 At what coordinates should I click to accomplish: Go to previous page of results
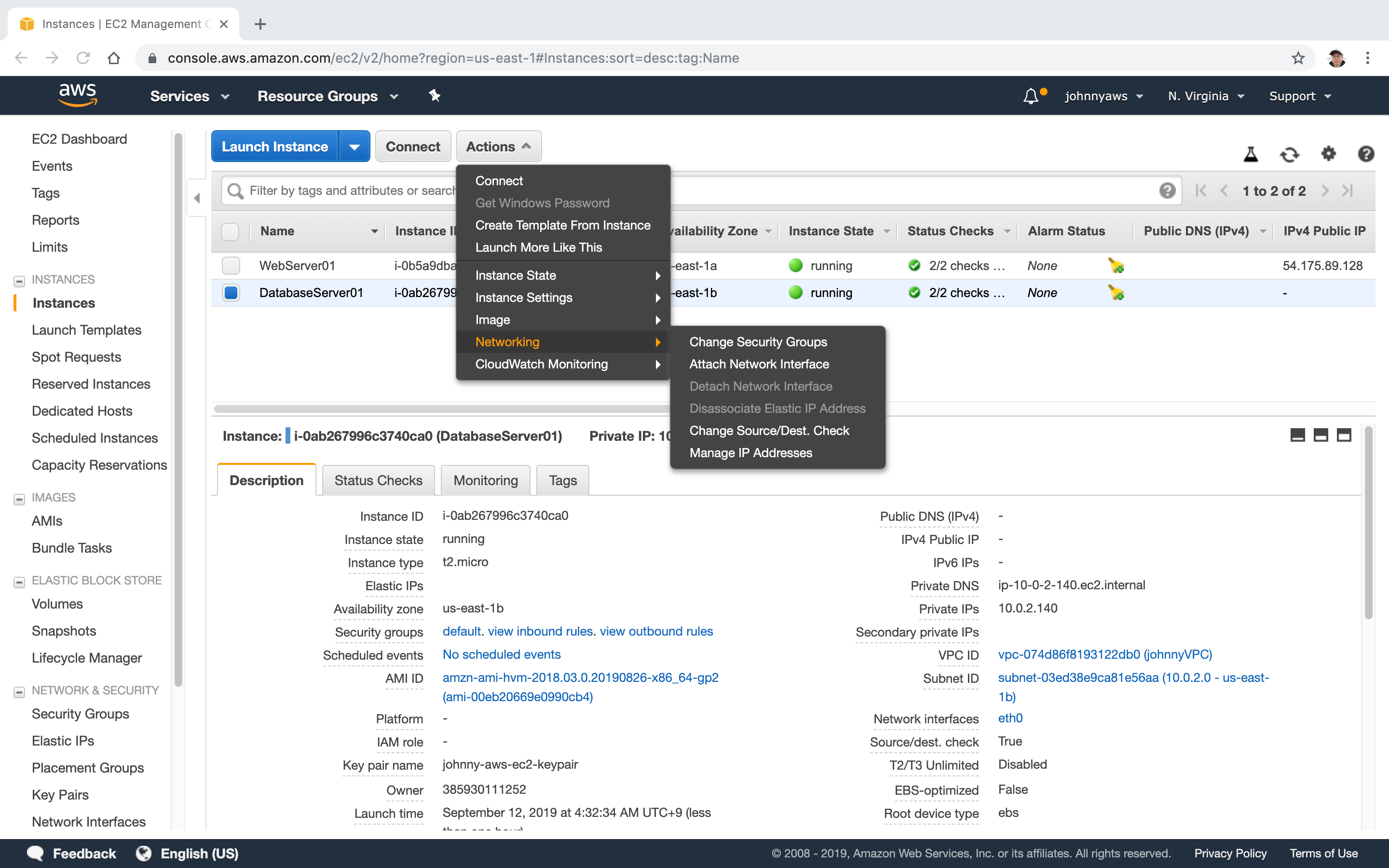(1224, 190)
